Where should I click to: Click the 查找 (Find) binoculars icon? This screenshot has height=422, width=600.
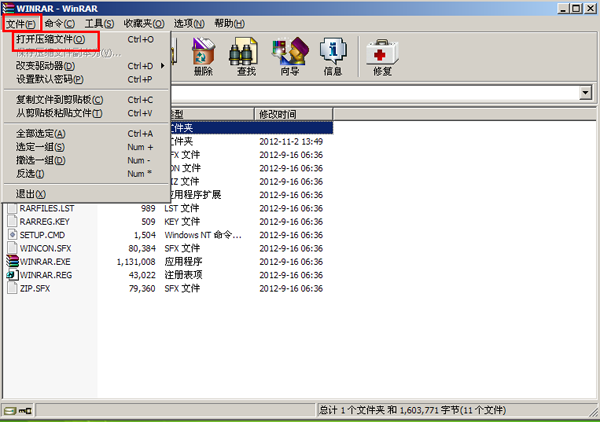pos(246,56)
